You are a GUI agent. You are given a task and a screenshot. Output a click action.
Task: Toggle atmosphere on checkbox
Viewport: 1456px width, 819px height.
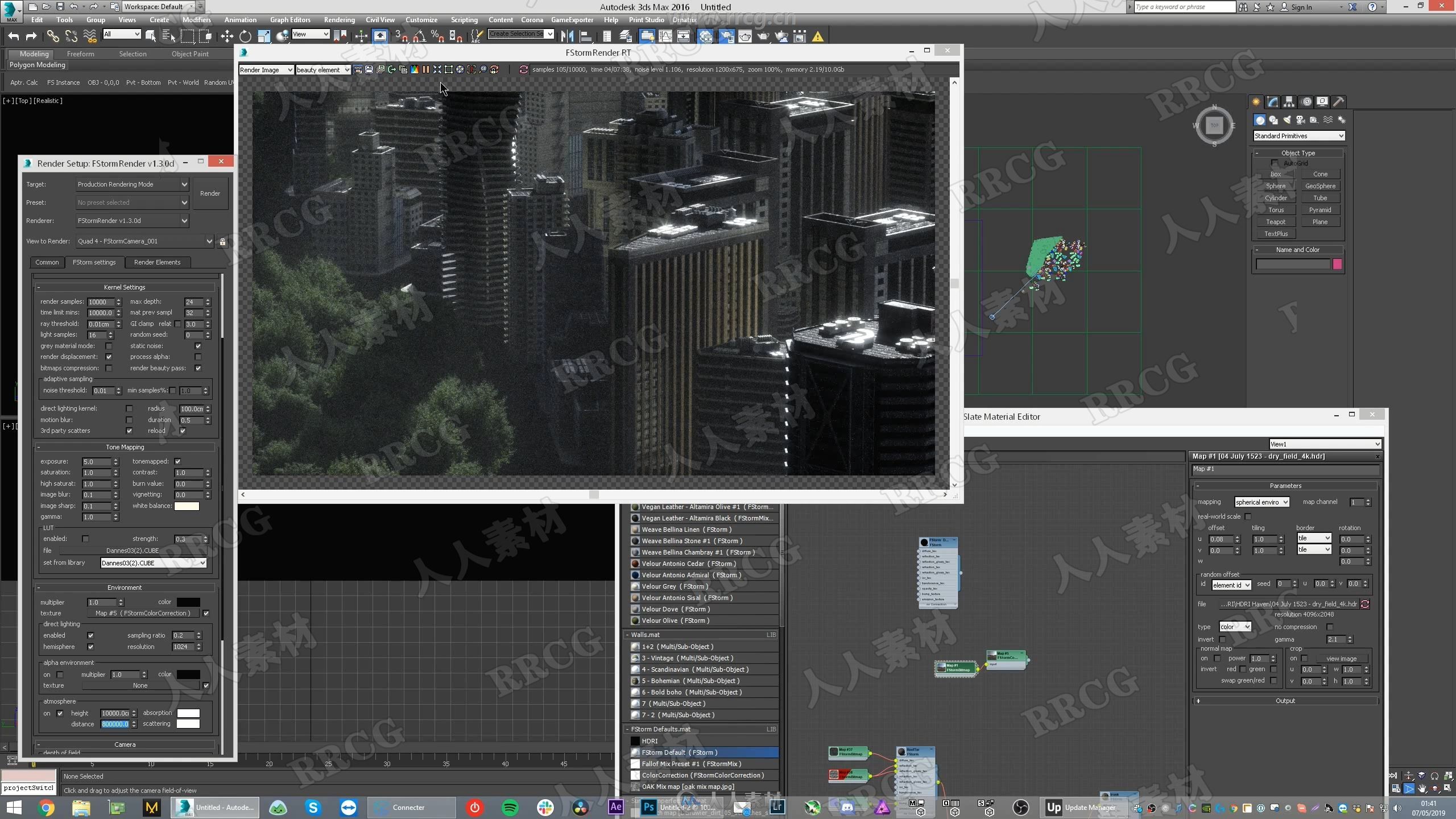(x=60, y=713)
